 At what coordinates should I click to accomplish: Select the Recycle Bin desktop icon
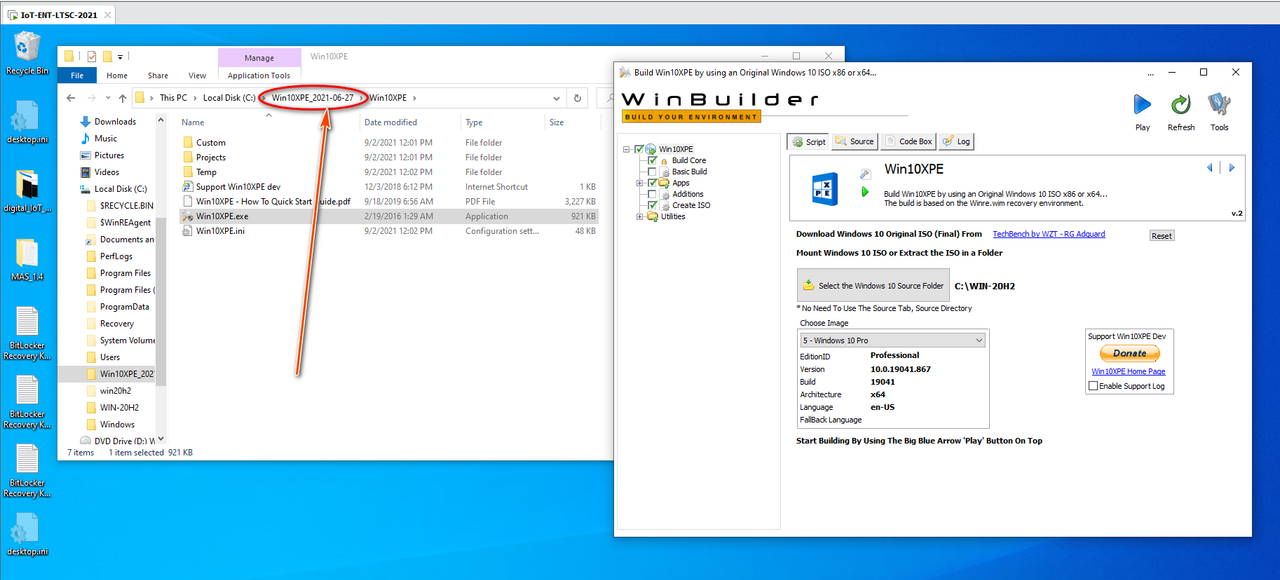(x=27, y=52)
